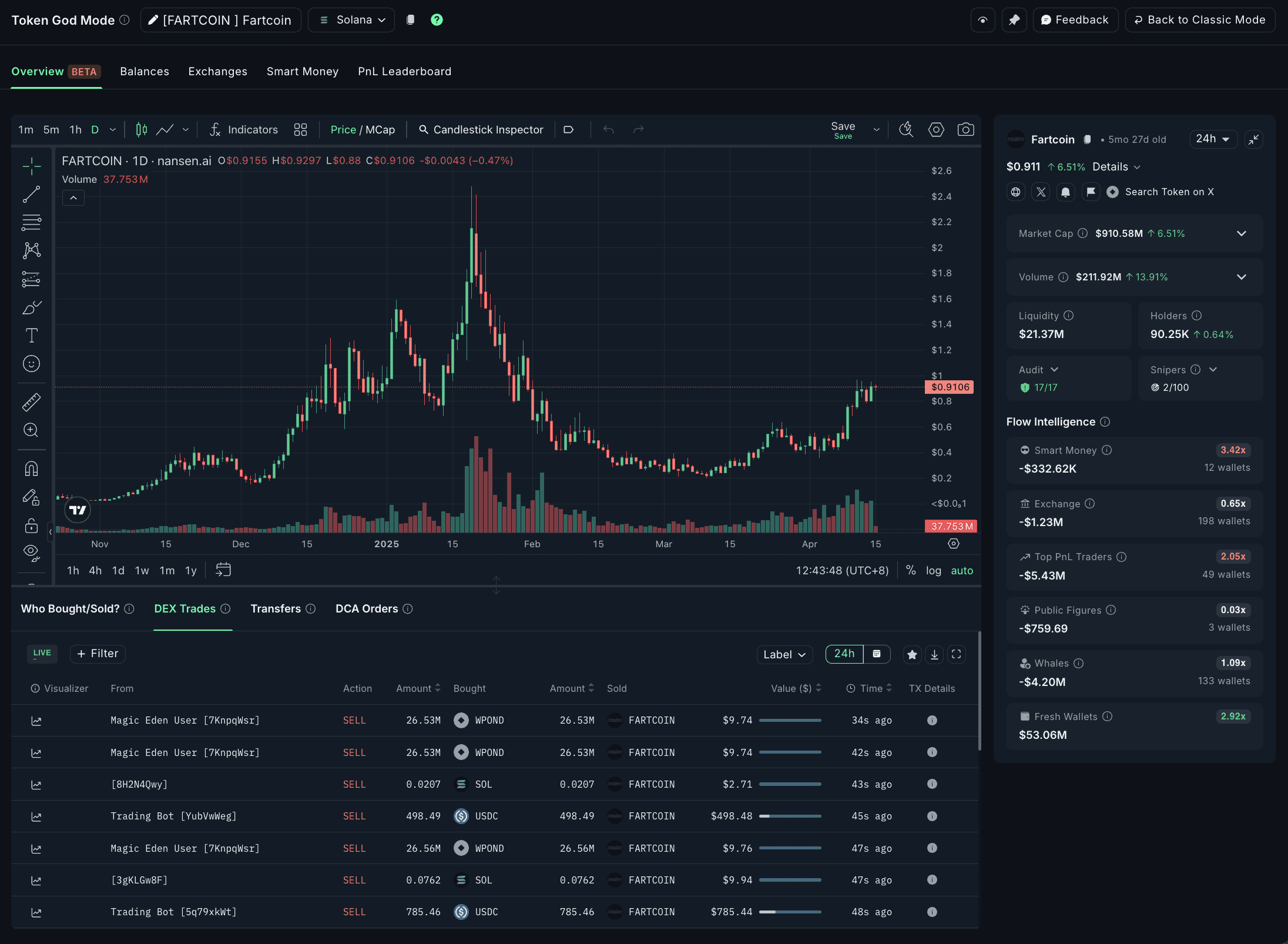Expand the Market Cap section
Image resolution: width=1288 pixels, height=944 pixels.
pyautogui.click(x=1241, y=233)
